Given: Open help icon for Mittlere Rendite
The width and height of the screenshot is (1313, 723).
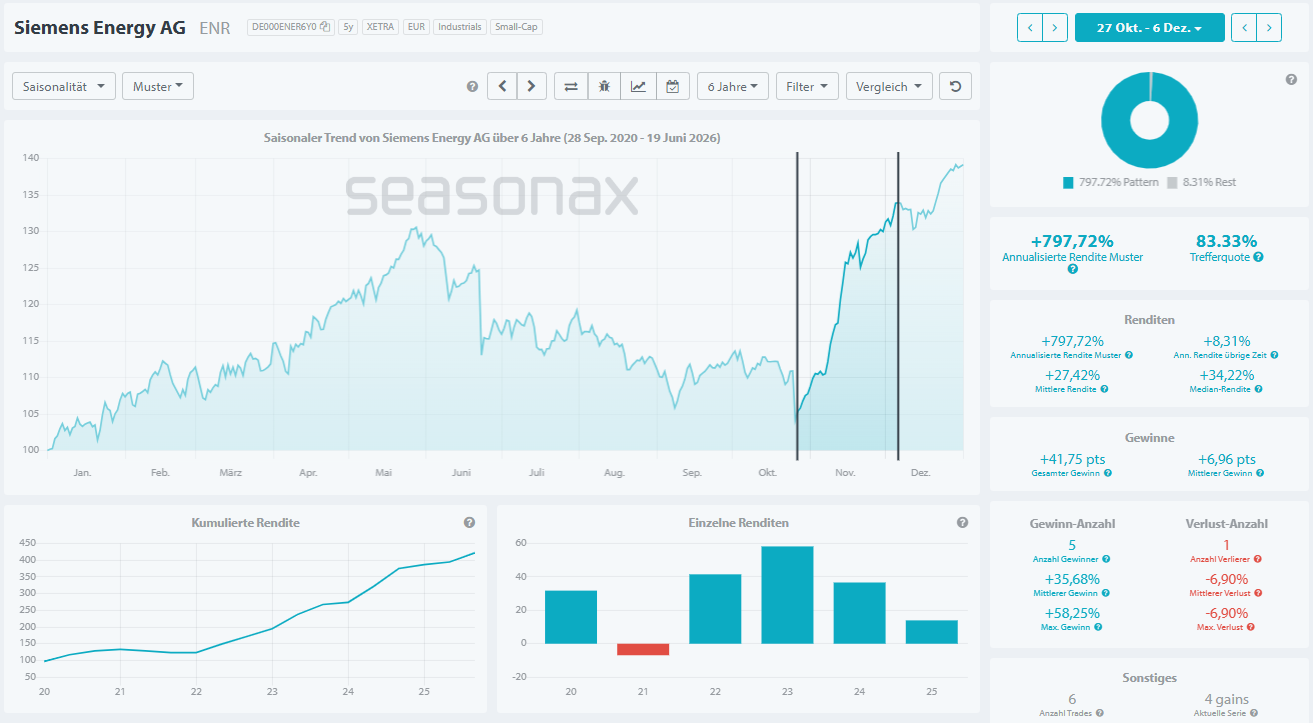Looking at the screenshot, I should tap(1105, 389).
